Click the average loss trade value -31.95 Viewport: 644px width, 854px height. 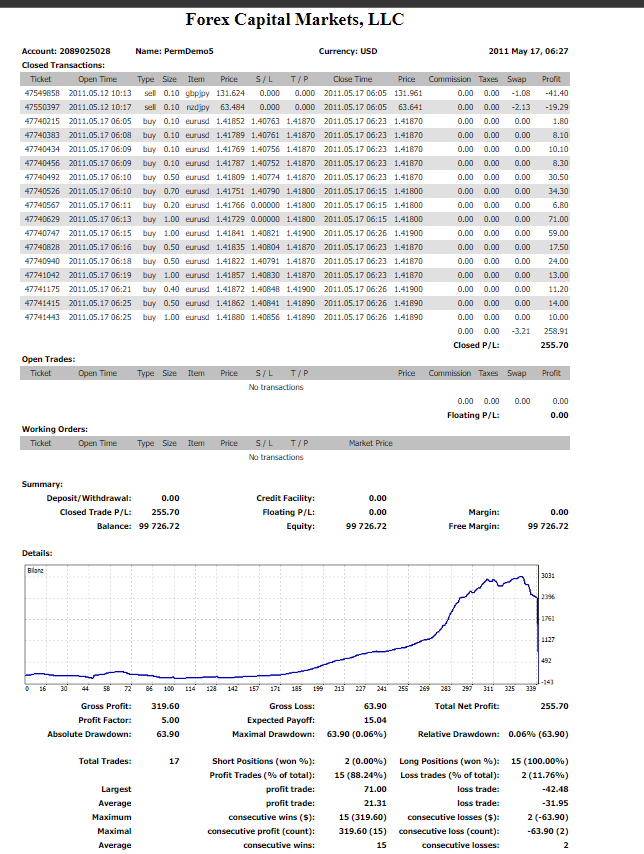(555, 803)
